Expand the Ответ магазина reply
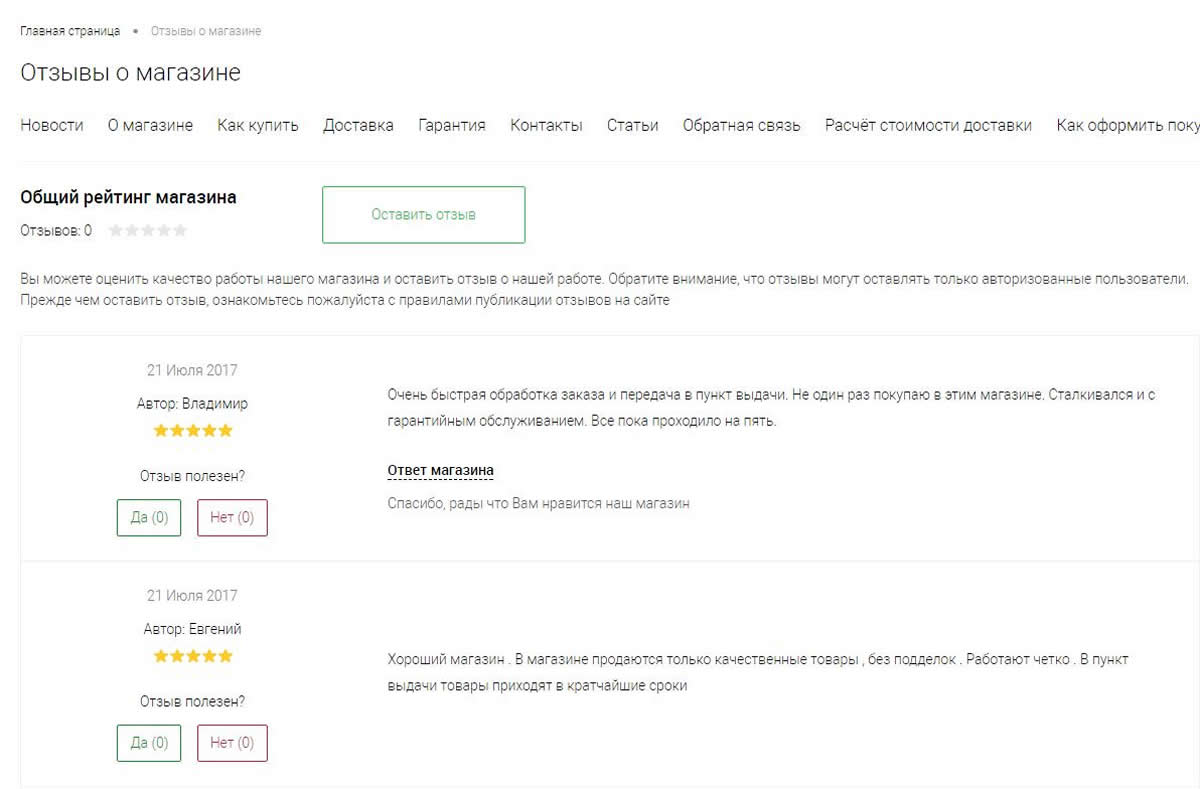The width and height of the screenshot is (1200, 789). pos(440,471)
